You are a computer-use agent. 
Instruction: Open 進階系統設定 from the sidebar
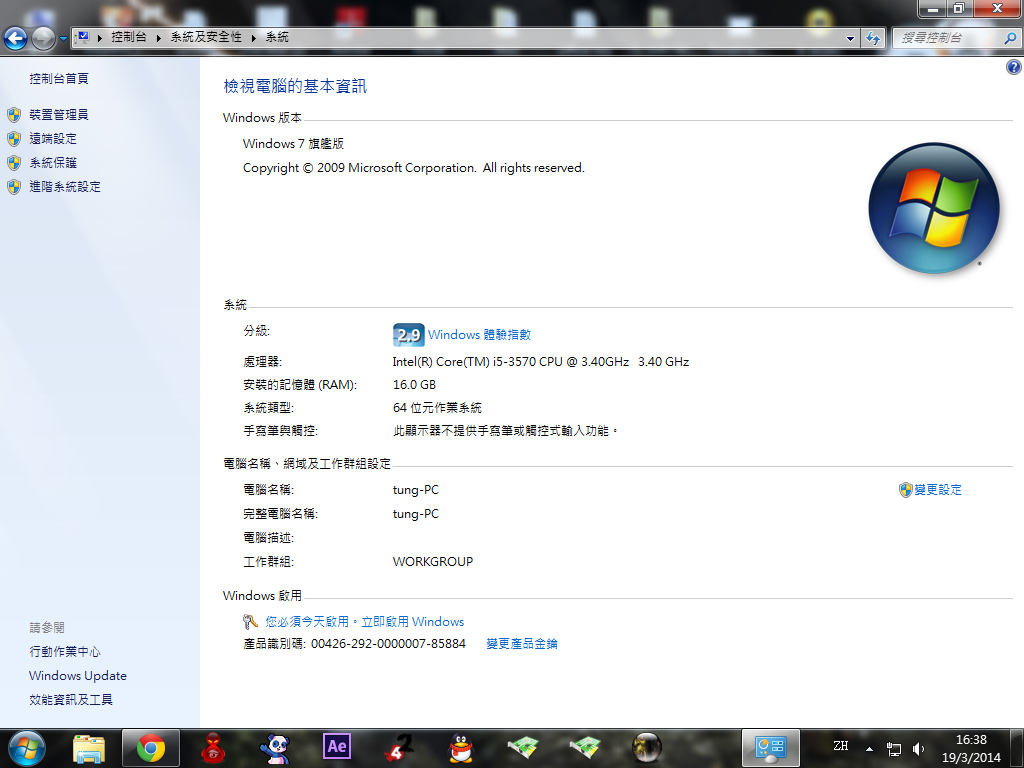click(65, 187)
